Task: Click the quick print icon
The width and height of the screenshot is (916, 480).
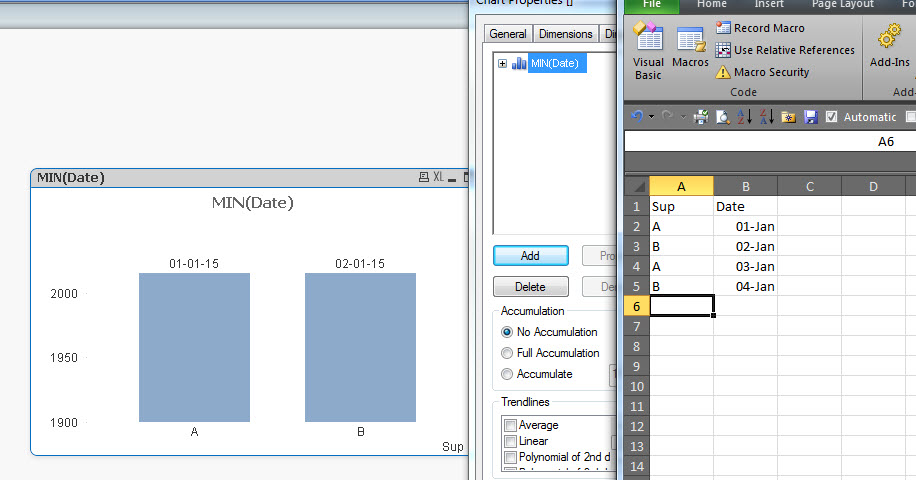Action: (701, 117)
